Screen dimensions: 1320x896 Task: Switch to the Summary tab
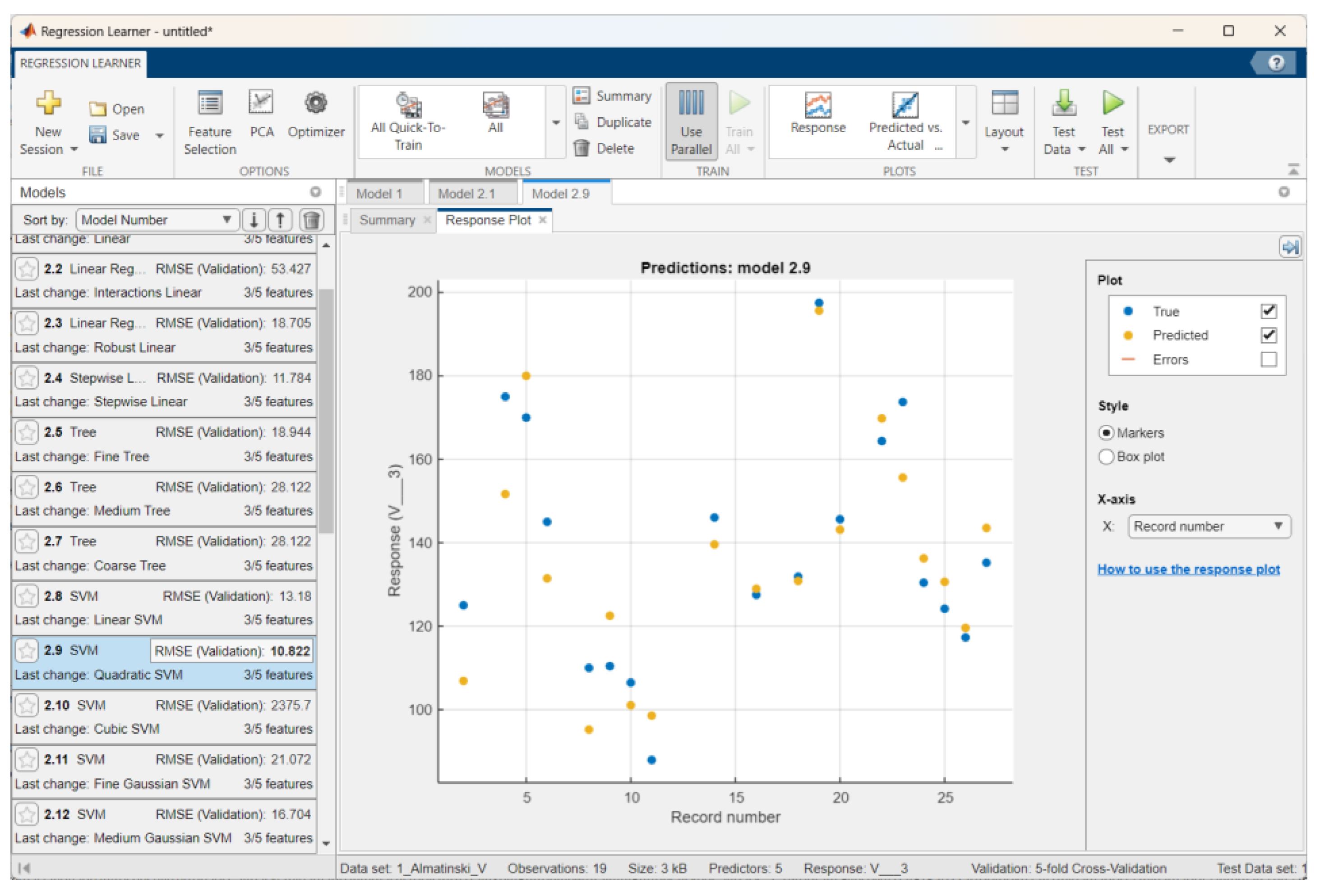(x=387, y=221)
